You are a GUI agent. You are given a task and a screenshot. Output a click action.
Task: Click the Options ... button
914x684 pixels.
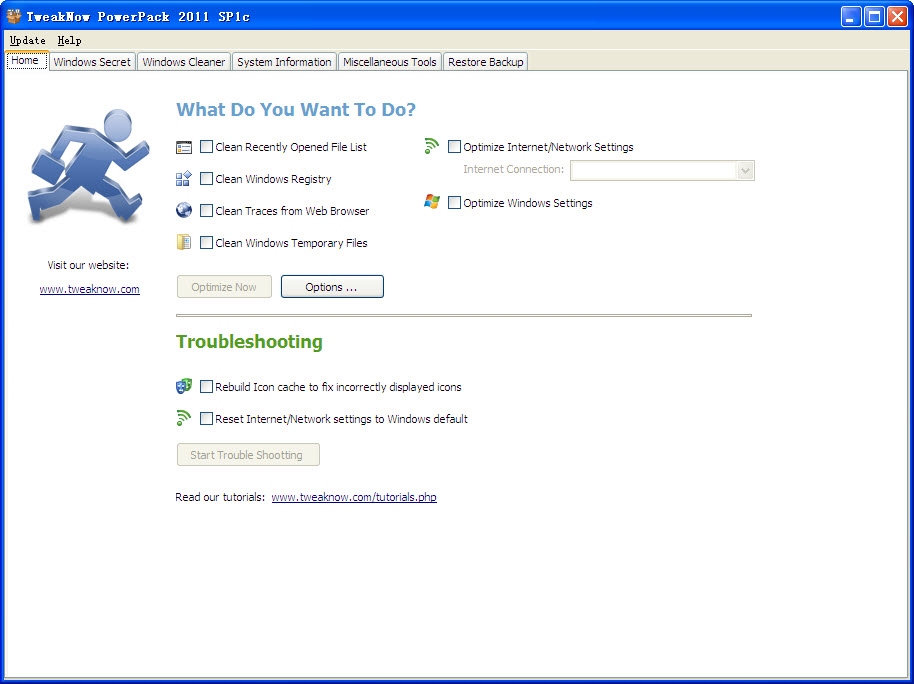332,287
